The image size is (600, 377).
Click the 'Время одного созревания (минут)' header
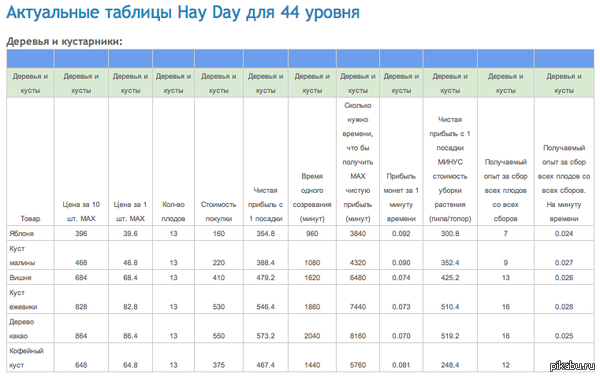[x=312, y=197]
